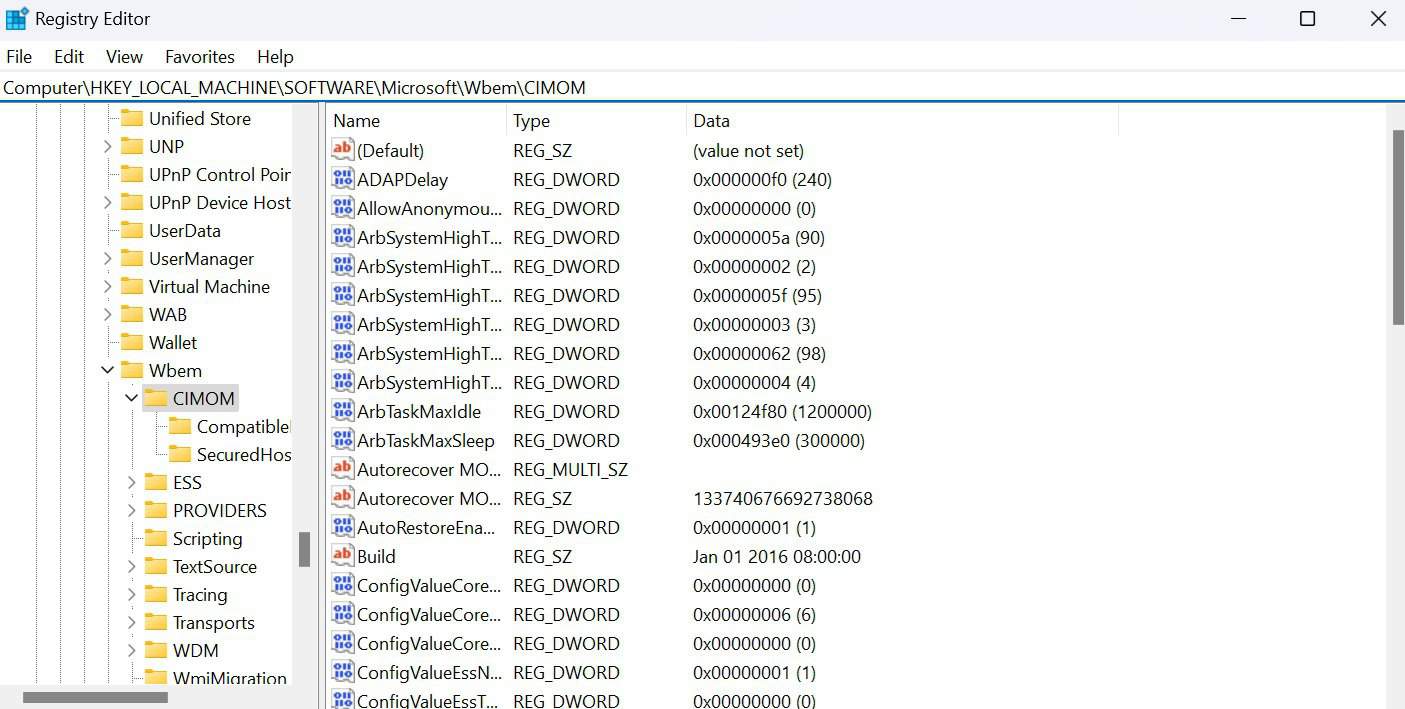Click the REG_MULTI_SZ type cell
The width and height of the screenshot is (1405, 709).
click(x=570, y=469)
